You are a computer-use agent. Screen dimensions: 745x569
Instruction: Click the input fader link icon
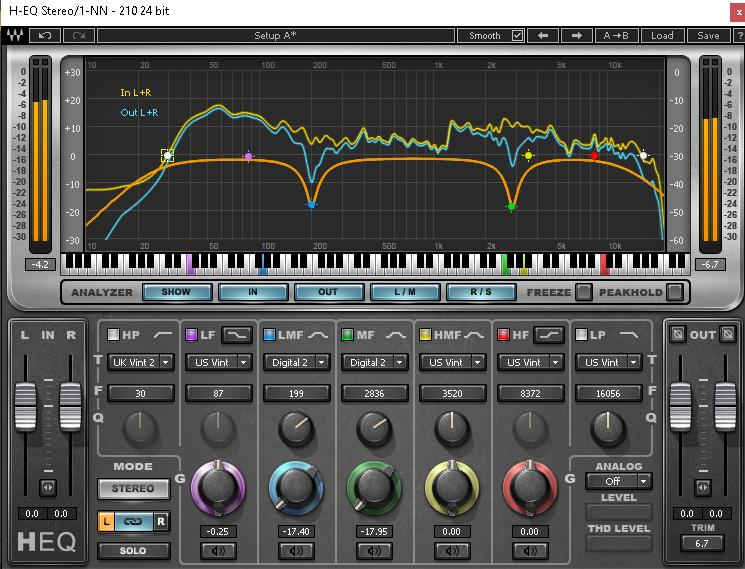[48, 488]
